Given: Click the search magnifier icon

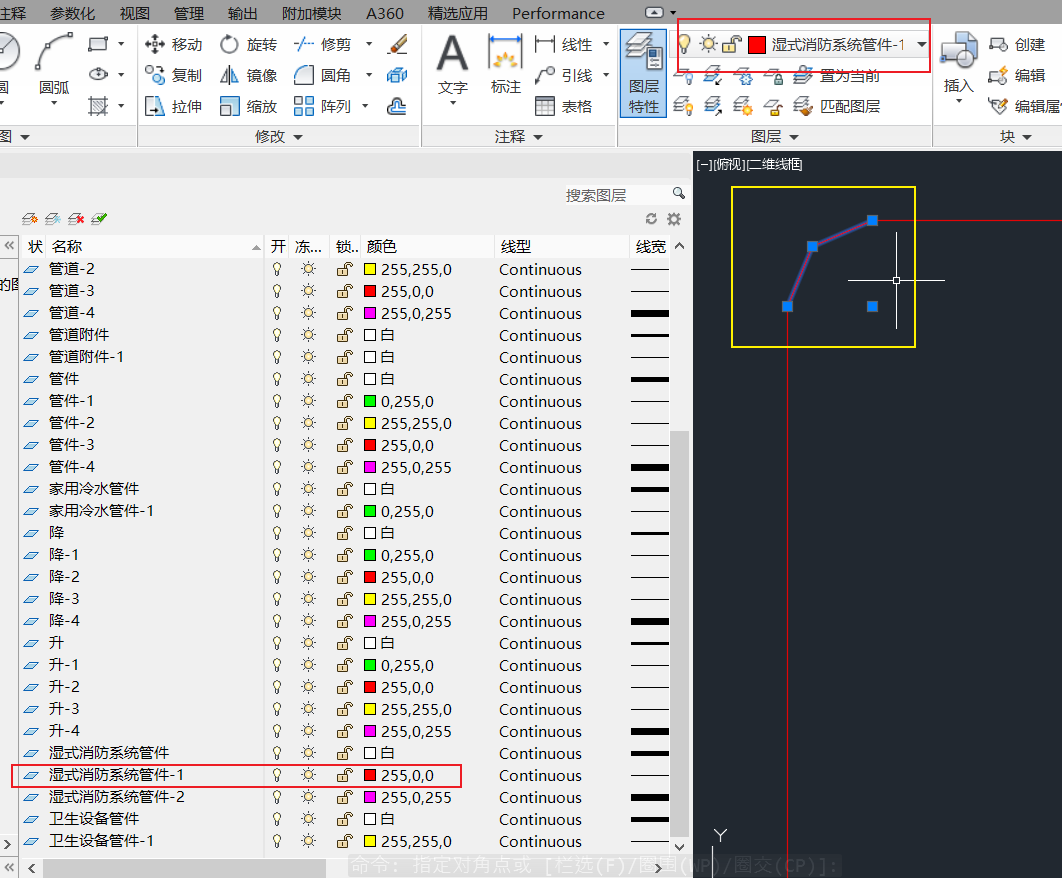Looking at the screenshot, I should click(x=679, y=194).
